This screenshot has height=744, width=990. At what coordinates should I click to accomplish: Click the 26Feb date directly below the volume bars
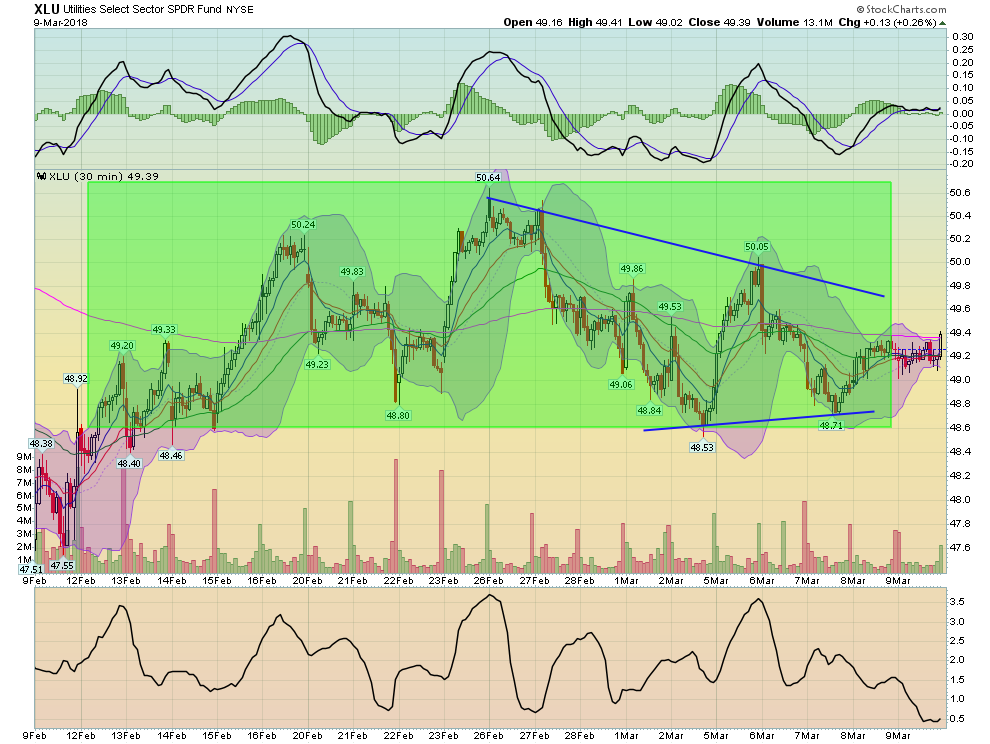(x=488, y=580)
